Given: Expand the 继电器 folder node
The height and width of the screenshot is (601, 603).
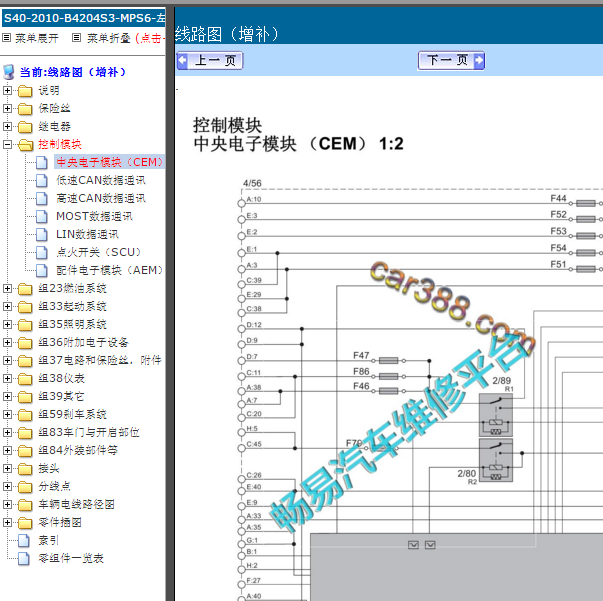Looking at the screenshot, I should (x=7, y=127).
